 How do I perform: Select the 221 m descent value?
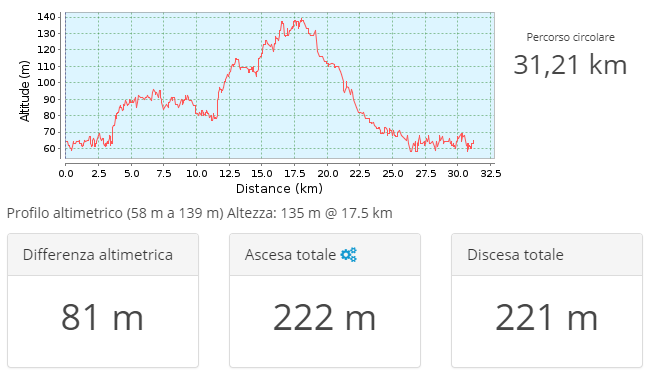click(547, 318)
